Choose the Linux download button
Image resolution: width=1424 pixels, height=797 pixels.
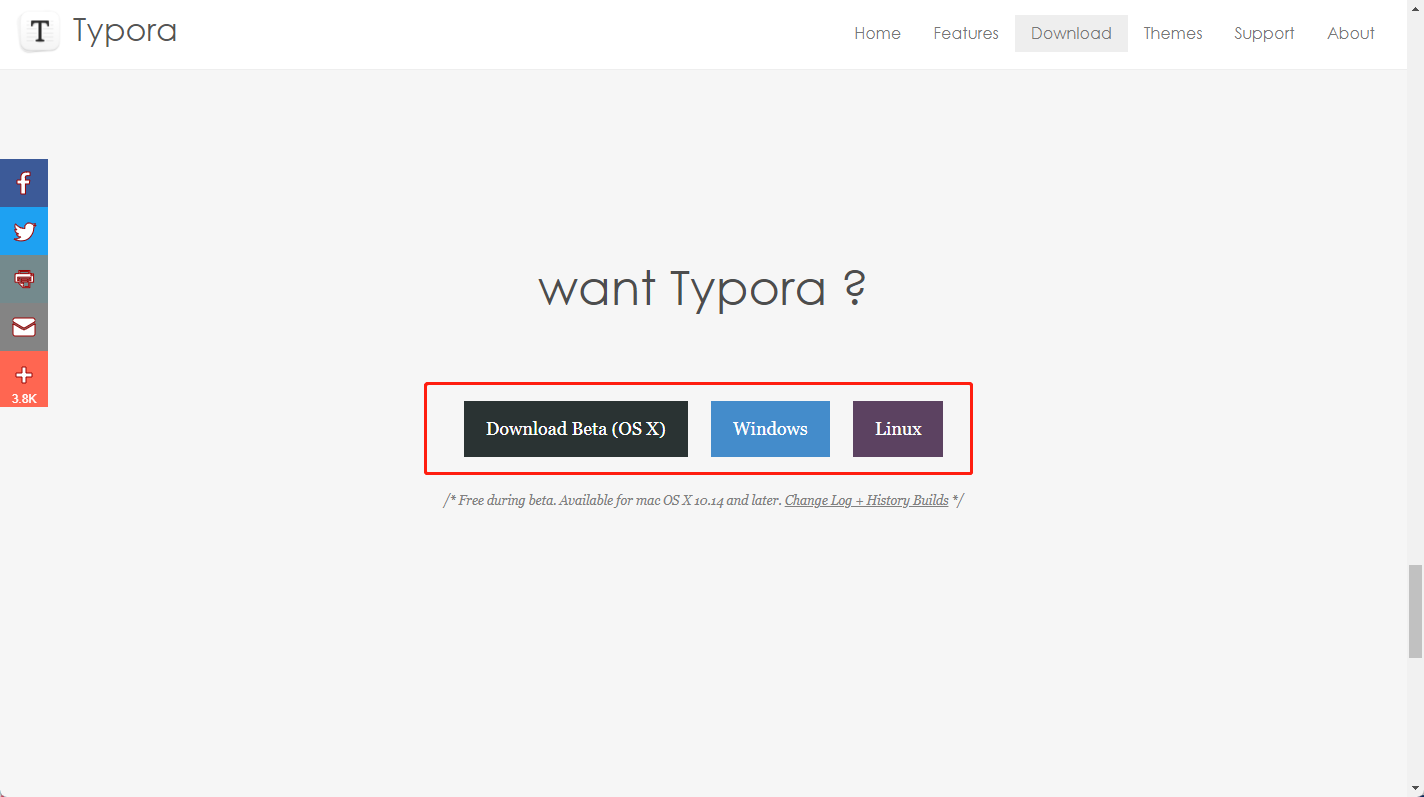(x=898, y=429)
